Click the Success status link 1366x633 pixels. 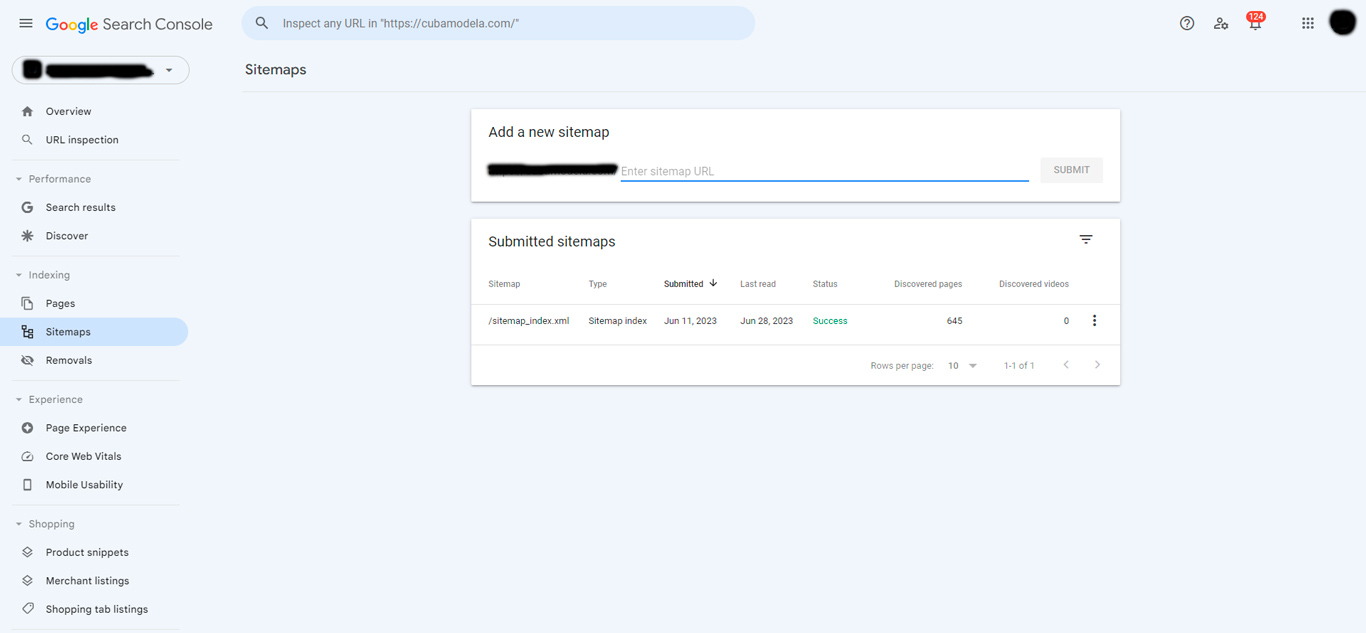(x=829, y=321)
